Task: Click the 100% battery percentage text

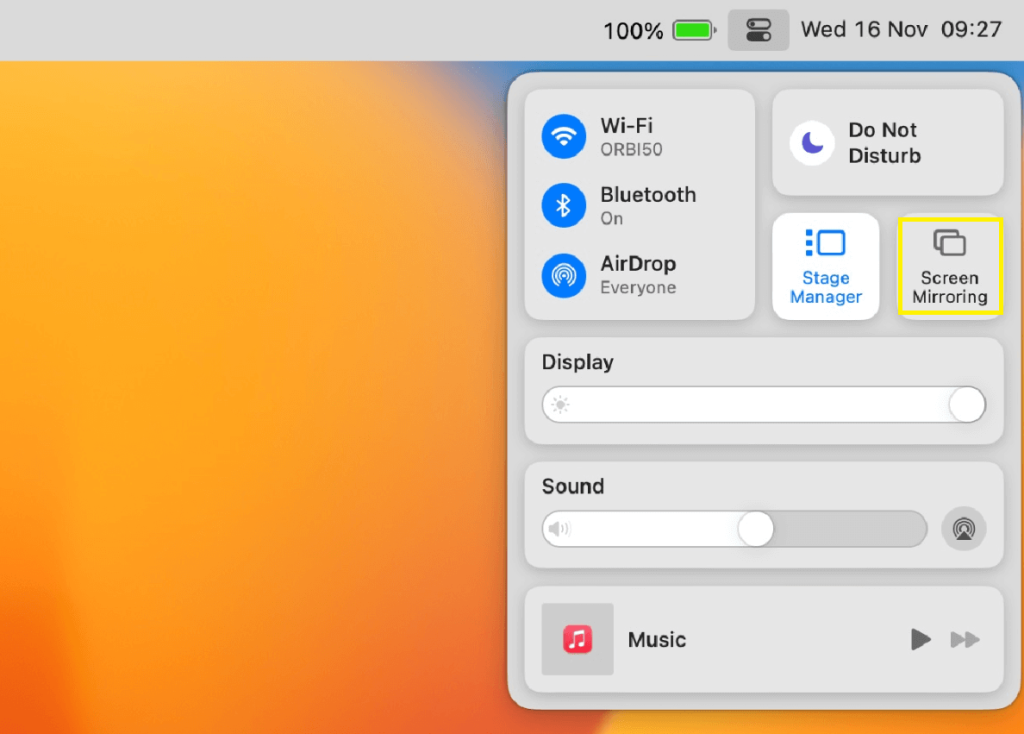Action: [x=633, y=31]
